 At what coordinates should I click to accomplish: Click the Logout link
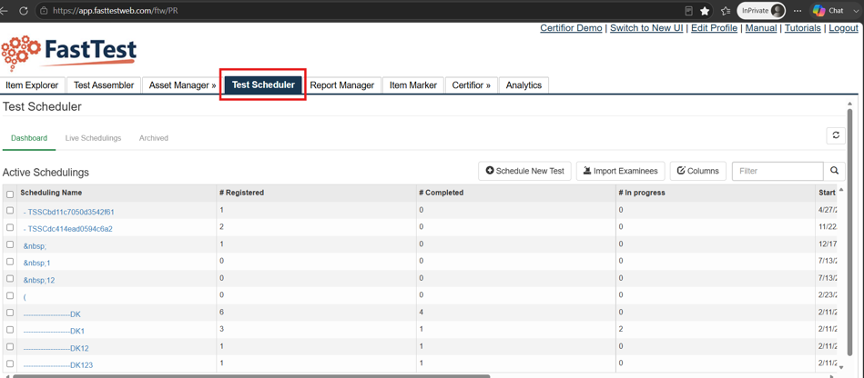[843, 28]
